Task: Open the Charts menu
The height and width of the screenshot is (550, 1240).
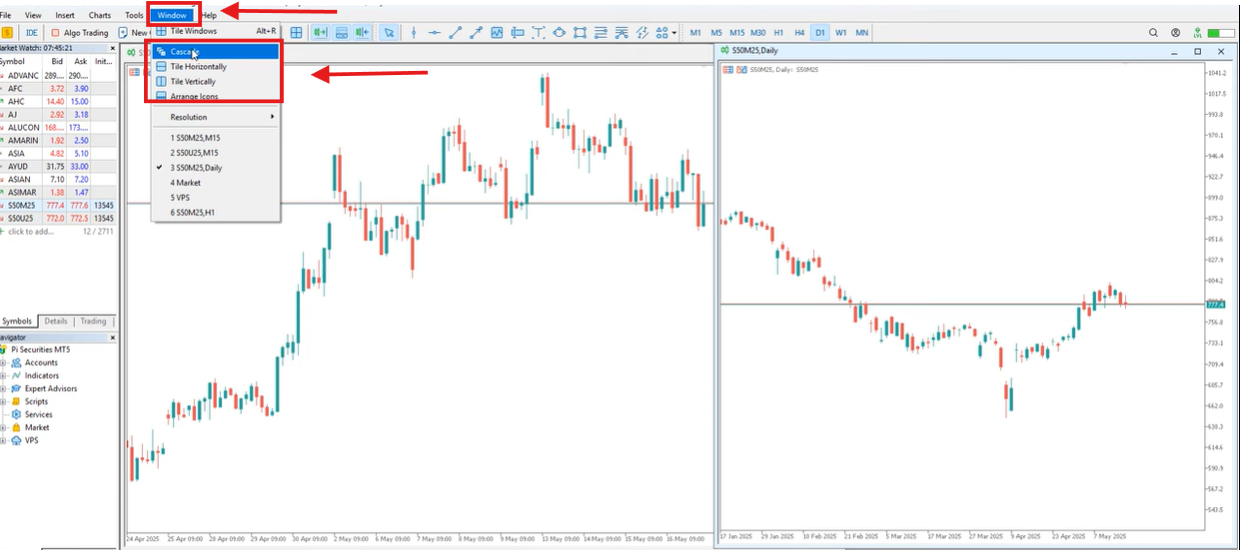Action: [100, 15]
